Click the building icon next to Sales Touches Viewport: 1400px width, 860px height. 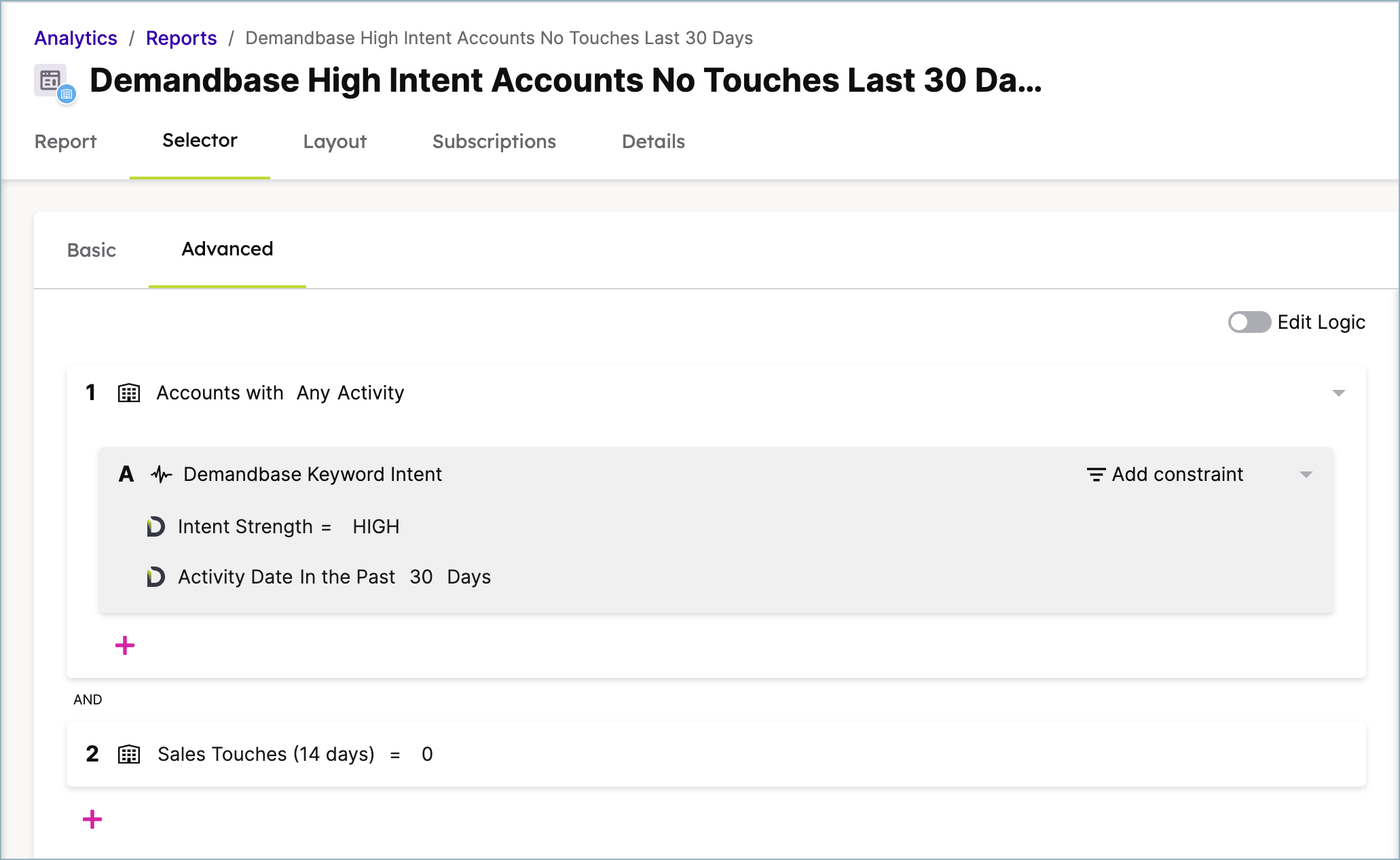[129, 755]
